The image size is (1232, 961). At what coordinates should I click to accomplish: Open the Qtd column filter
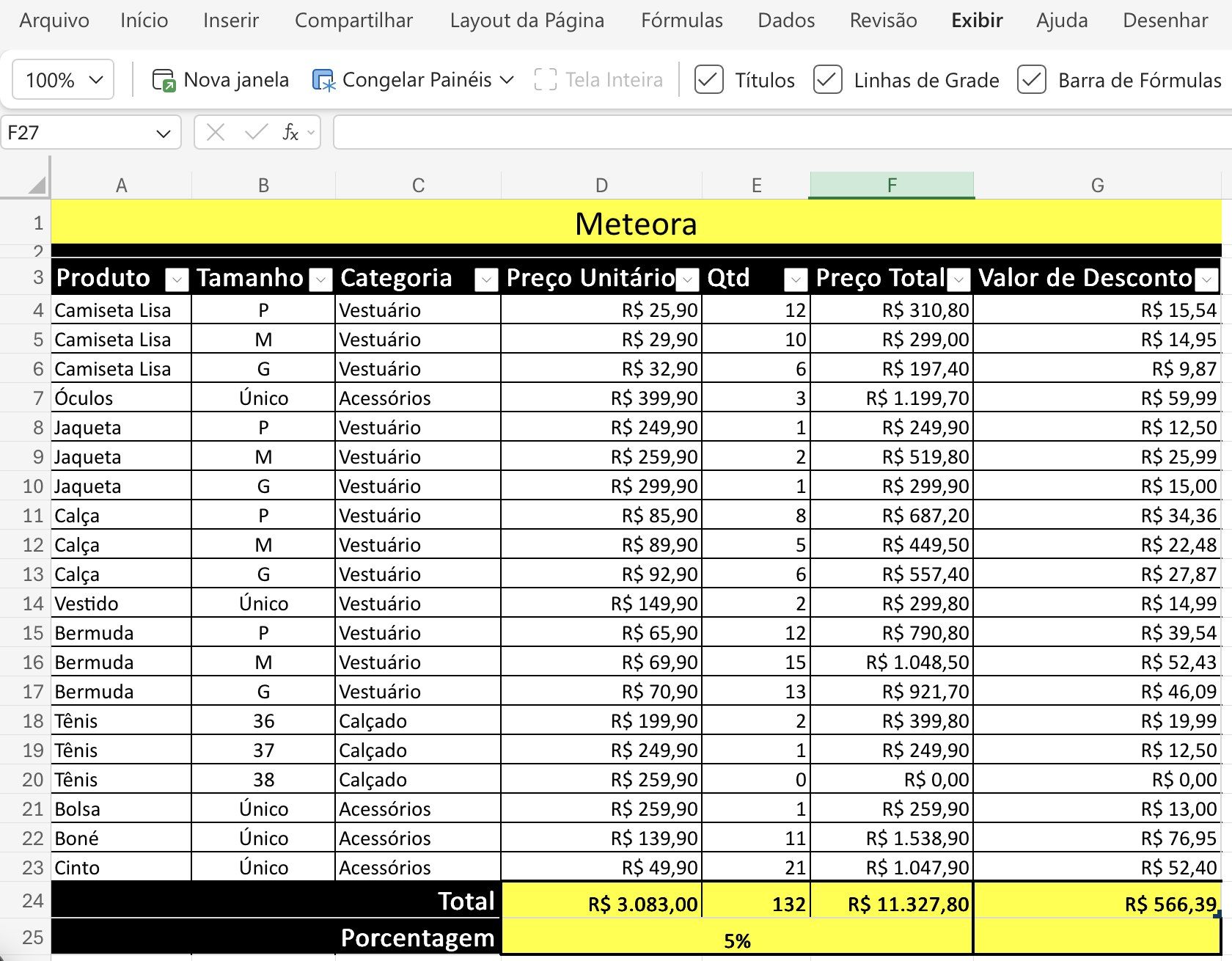pyautogui.click(x=796, y=279)
